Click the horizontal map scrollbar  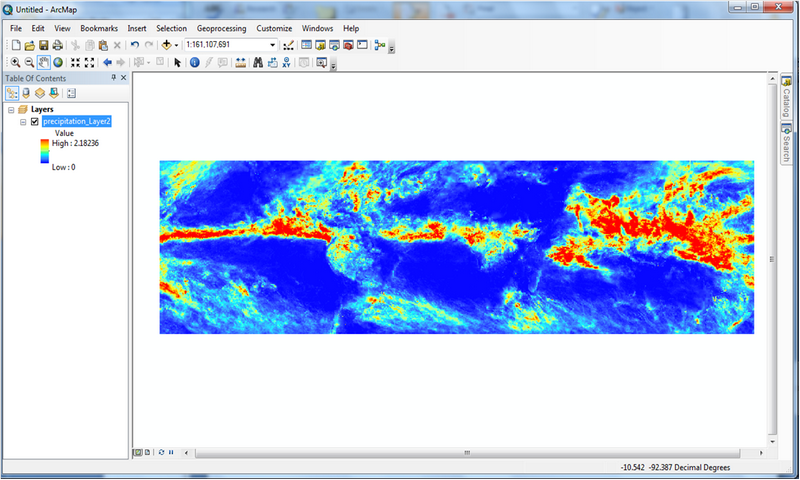pos(470,452)
